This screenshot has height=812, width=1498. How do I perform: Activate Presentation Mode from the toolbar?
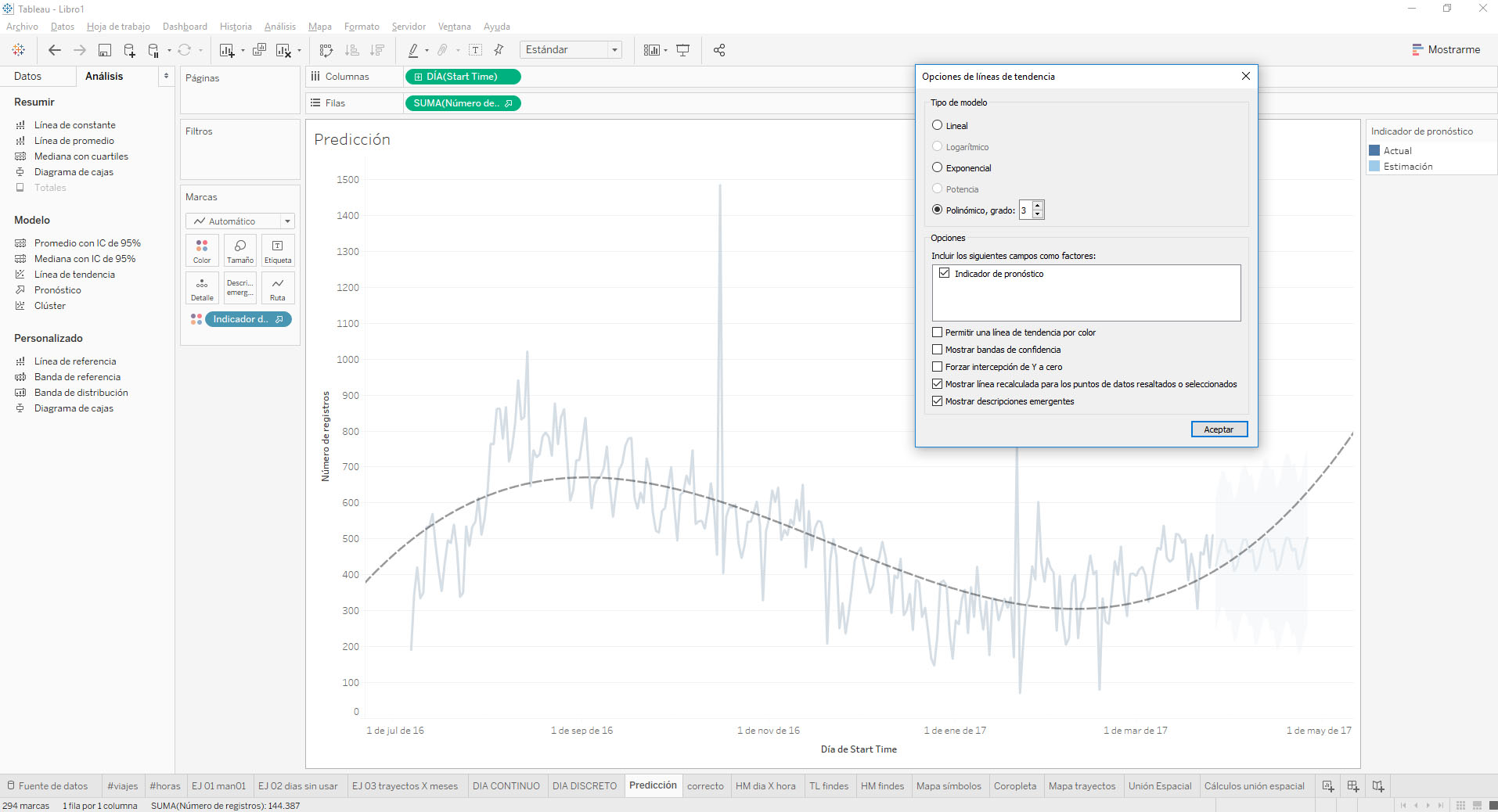[682, 49]
